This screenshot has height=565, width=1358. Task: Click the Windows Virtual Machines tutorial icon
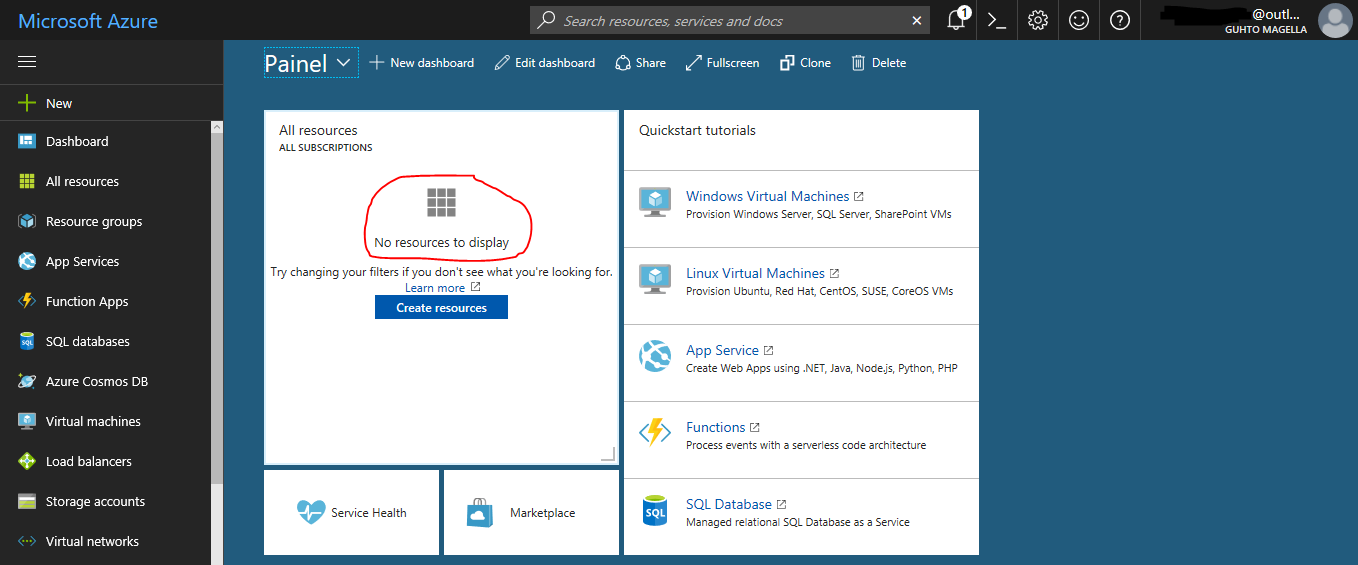(x=655, y=202)
